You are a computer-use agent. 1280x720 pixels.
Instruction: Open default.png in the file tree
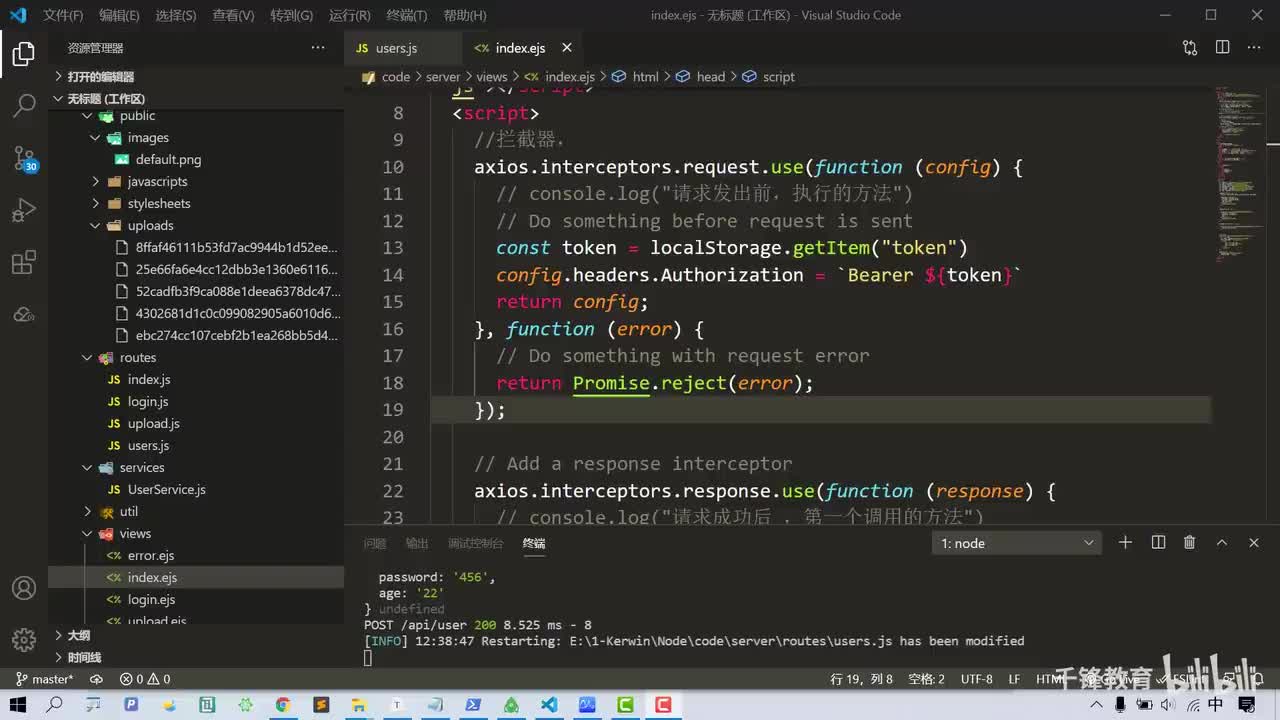pyautogui.click(x=168, y=160)
